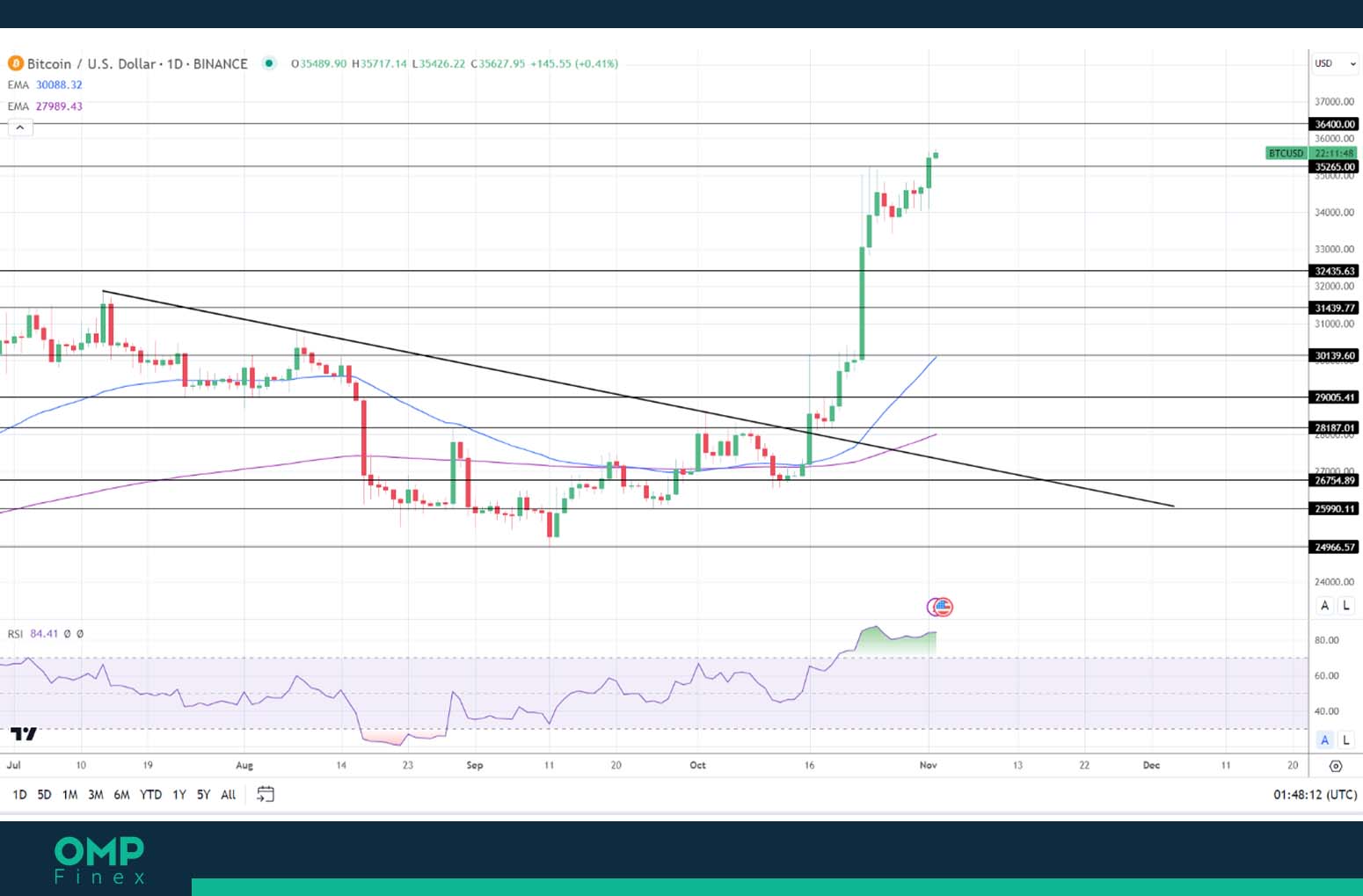The width and height of the screenshot is (1363, 896).
Task: Click the Nov date label on the time axis
Action: (929, 765)
